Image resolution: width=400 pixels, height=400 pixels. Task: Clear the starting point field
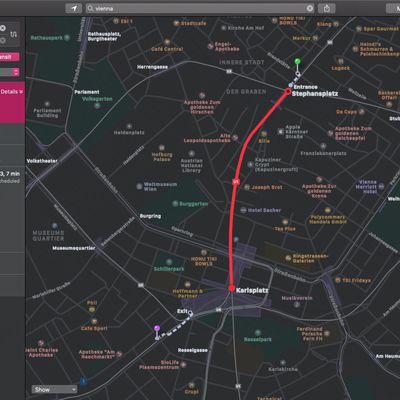coord(2,28)
